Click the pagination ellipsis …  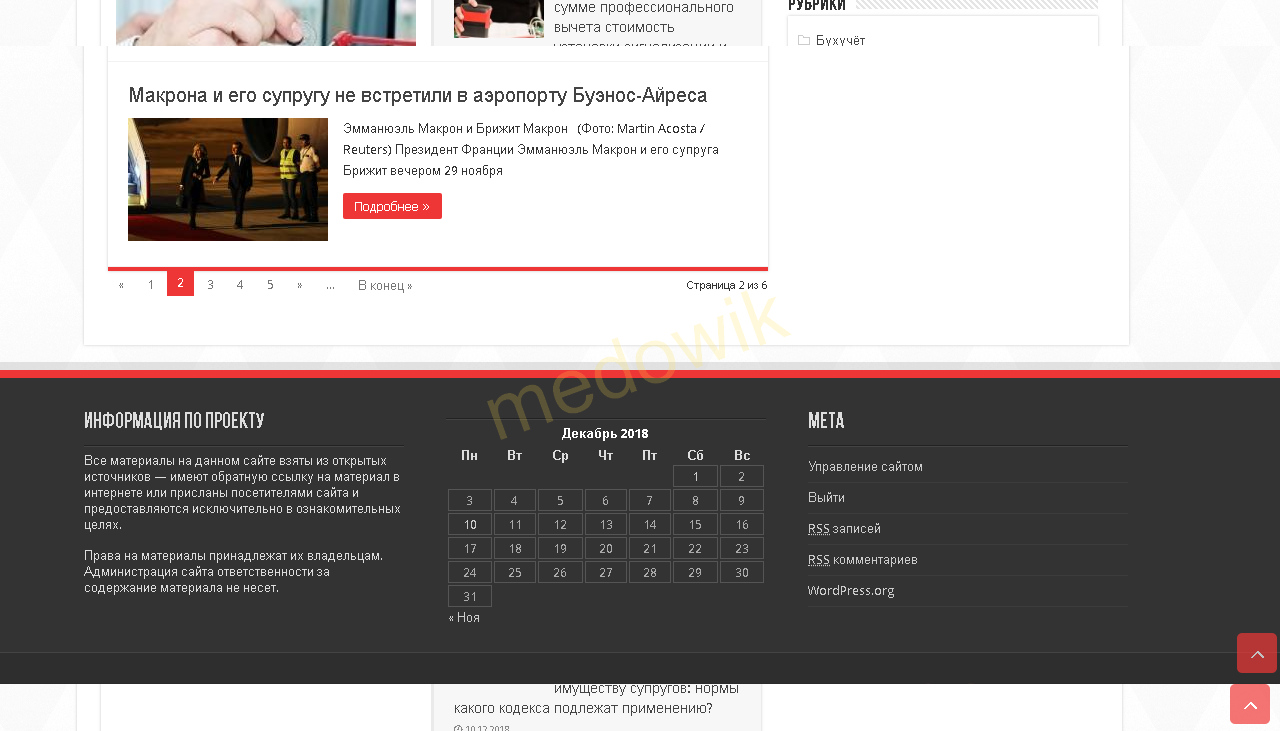tap(330, 285)
